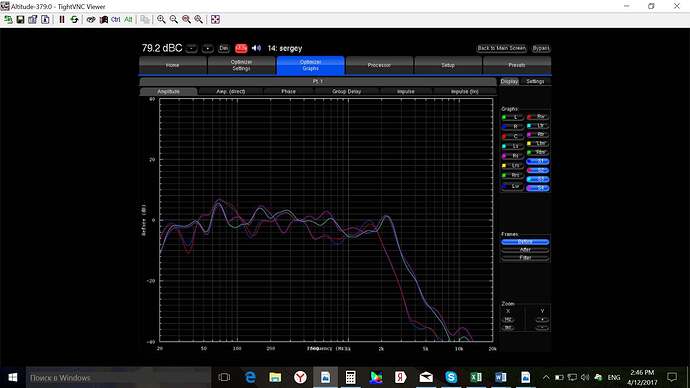Toggle the S1 subwoofer graph
The height and width of the screenshot is (388, 690).
tap(538, 161)
